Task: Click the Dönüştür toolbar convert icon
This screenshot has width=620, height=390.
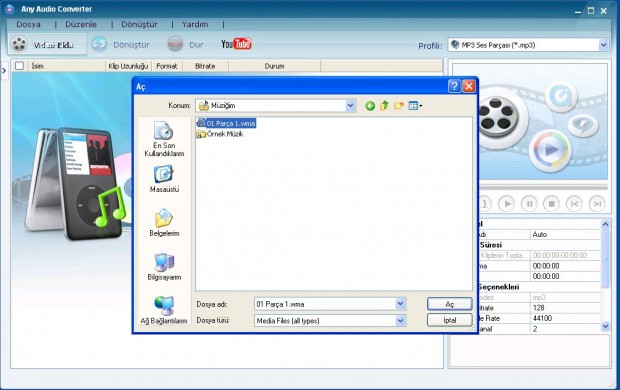Action: pos(100,44)
